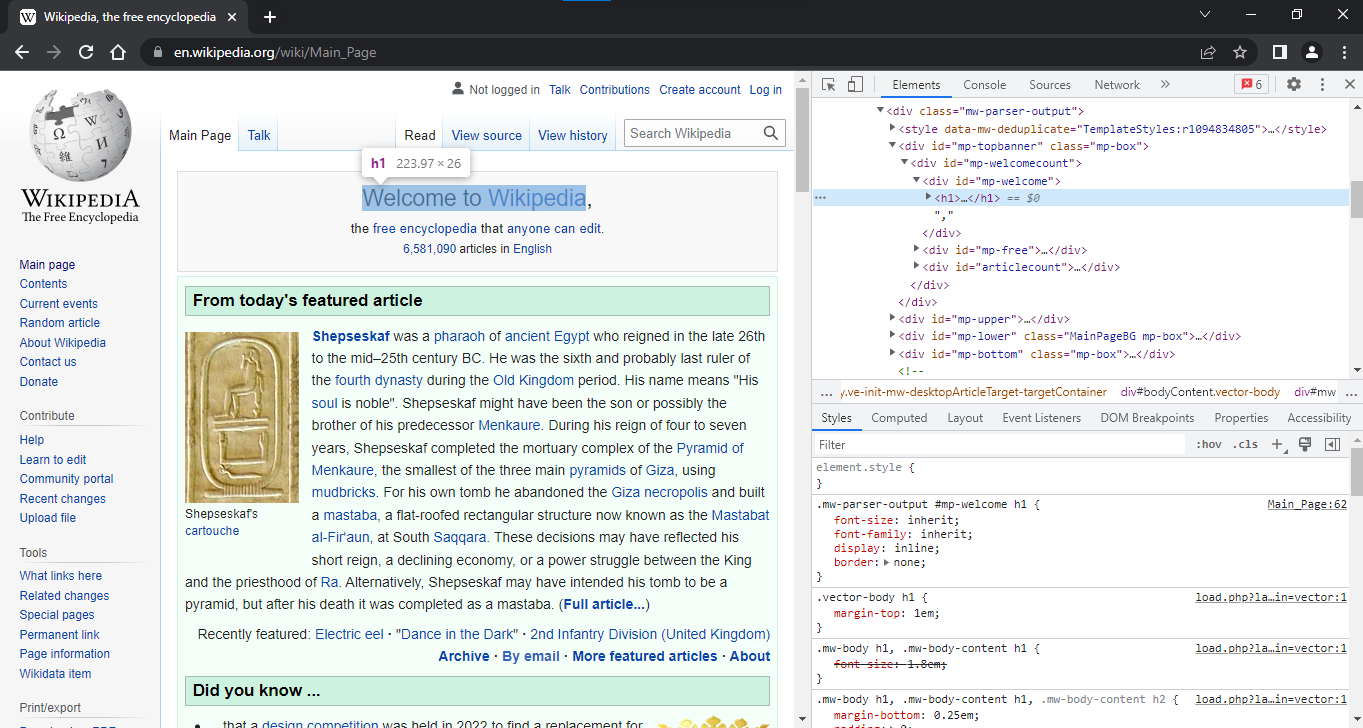Open the Random article link
1363x728 pixels.
click(x=59, y=322)
